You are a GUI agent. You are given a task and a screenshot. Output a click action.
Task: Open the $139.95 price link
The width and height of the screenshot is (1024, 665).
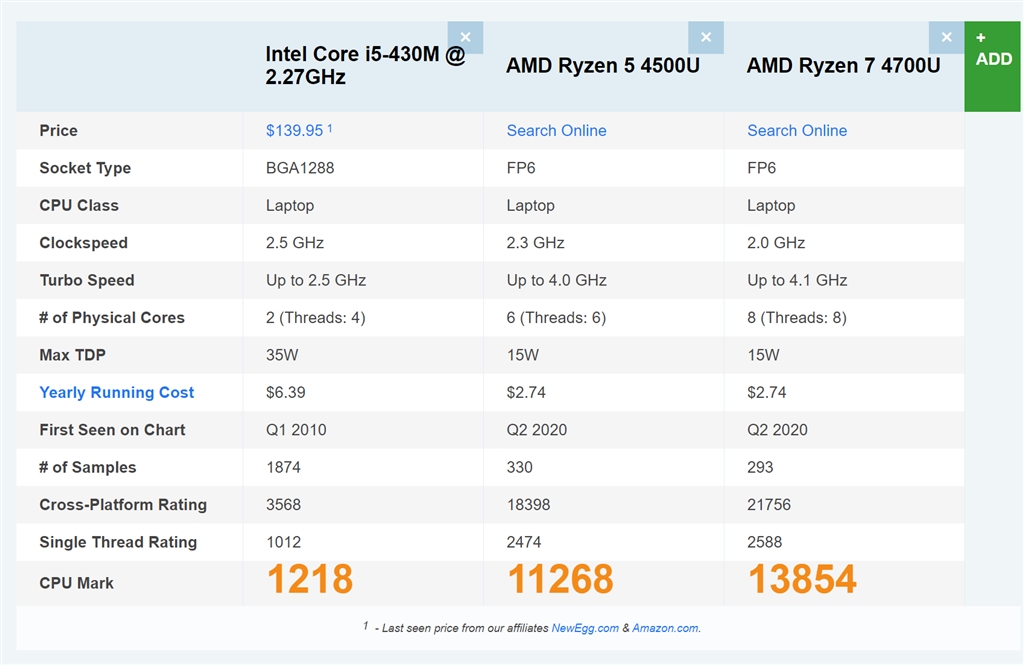295,131
